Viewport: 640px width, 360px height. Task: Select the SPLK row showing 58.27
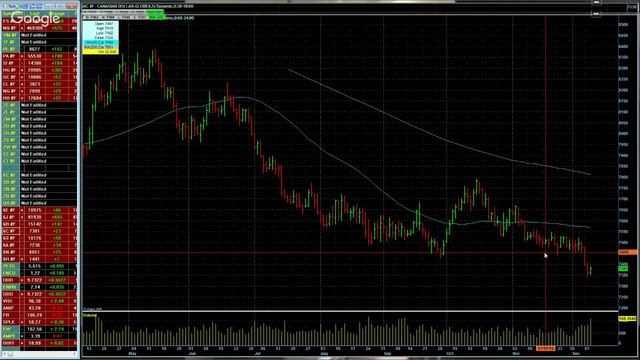(39, 322)
